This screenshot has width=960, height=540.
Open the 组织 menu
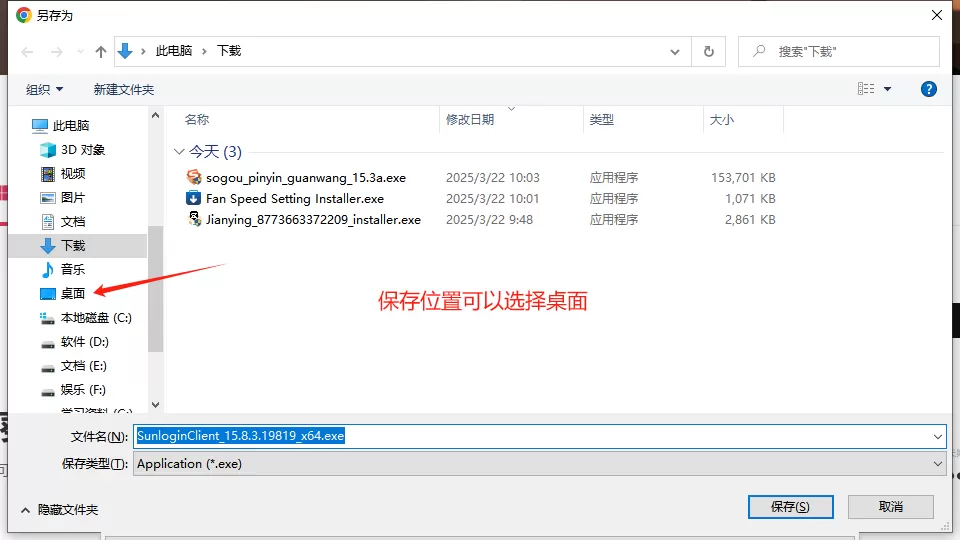point(44,89)
